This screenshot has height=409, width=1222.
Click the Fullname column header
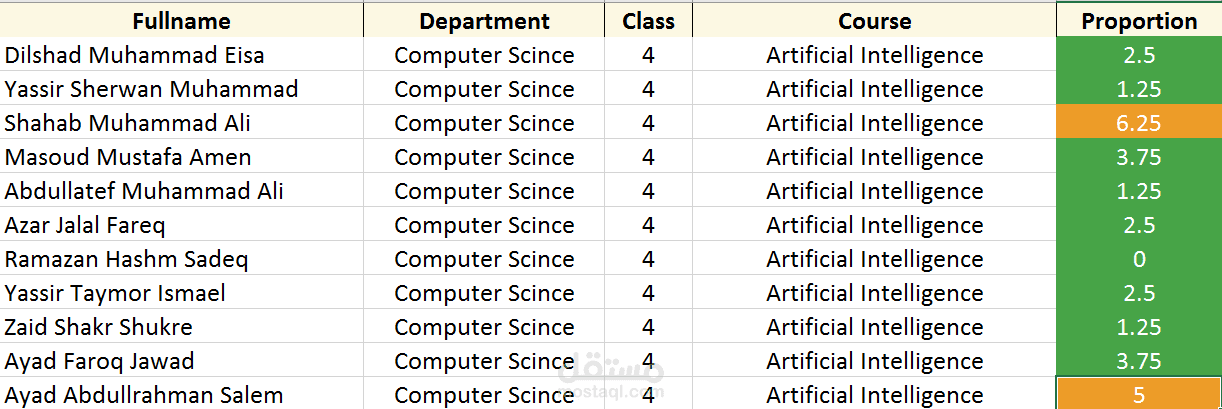pyautogui.click(x=181, y=21)
